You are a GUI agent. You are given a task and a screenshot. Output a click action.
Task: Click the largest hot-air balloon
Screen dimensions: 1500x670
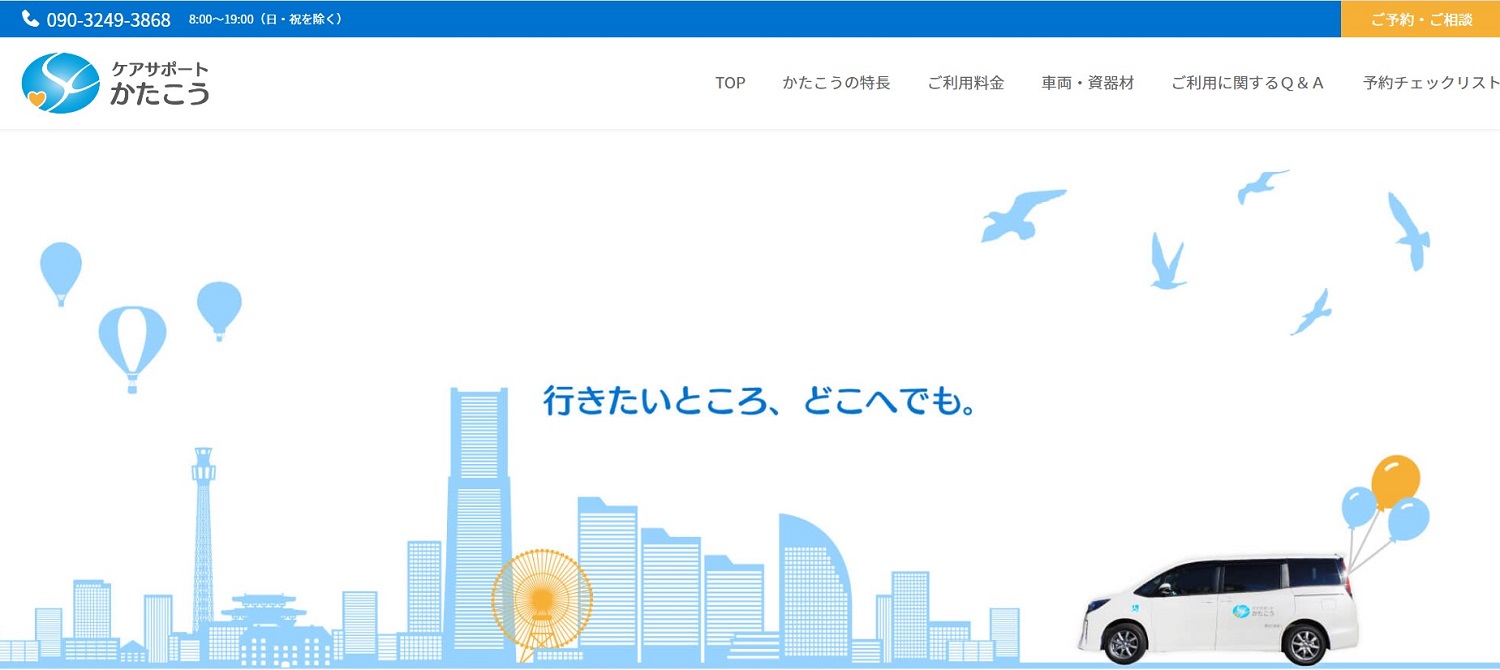[x=132, y=342]
